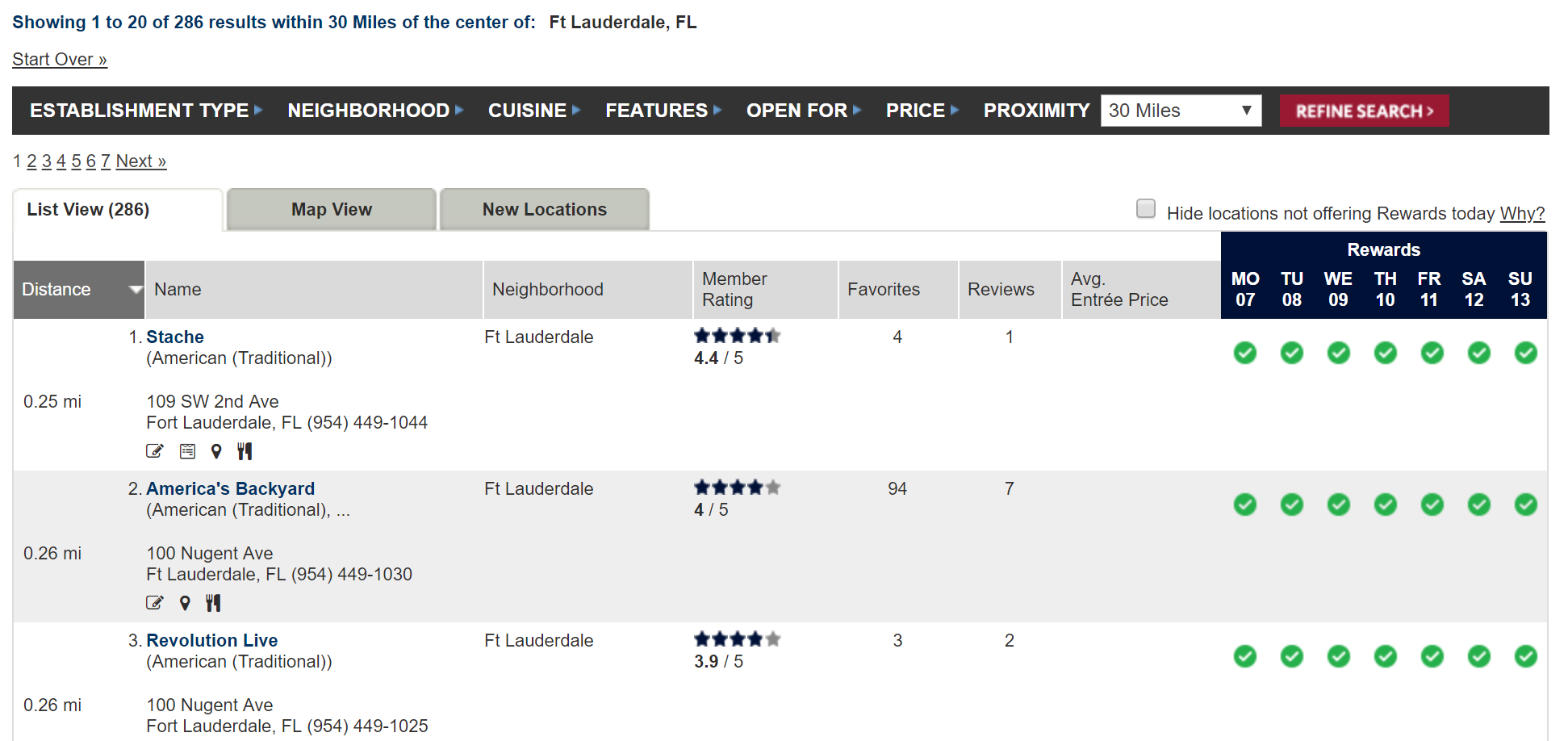Click Stache's Tuesday 08 rewards checkmark

point(1292,353)
